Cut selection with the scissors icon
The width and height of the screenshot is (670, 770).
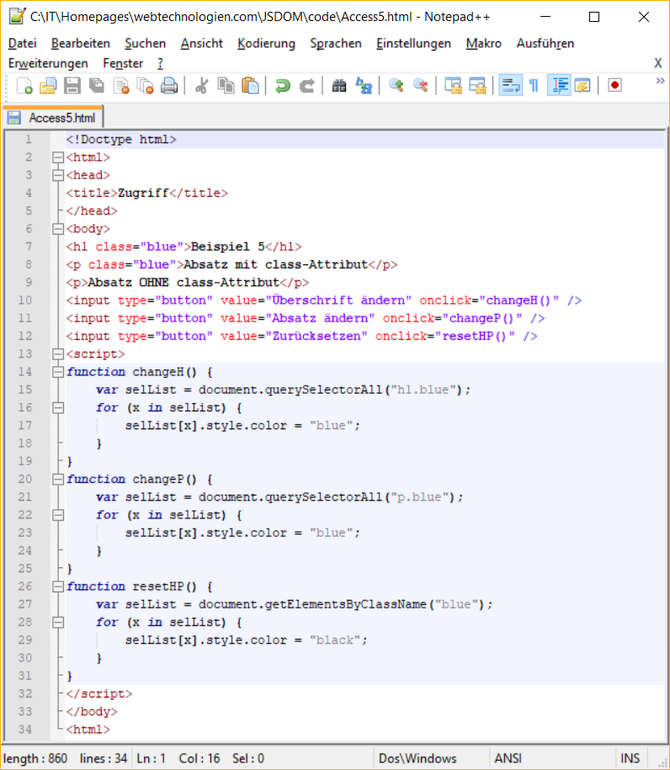point(201,86)
